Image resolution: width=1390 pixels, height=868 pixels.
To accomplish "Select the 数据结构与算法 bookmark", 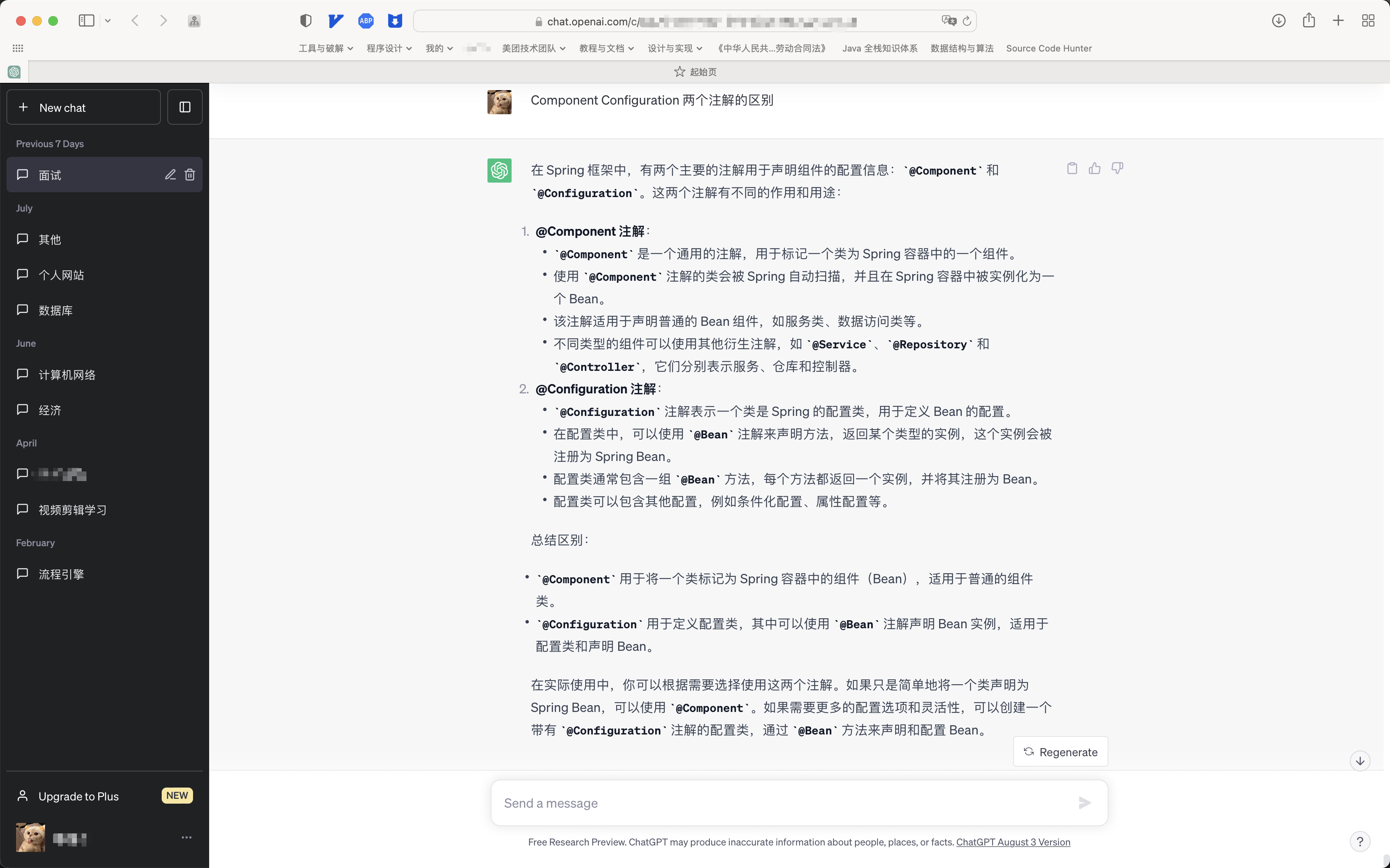I will point(961,48).
